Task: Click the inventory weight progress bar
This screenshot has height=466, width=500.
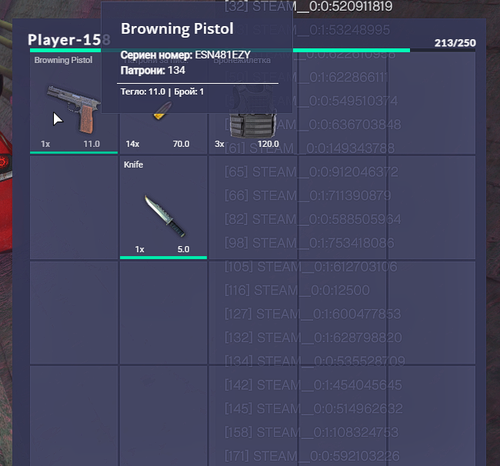Action: point(252,50)
